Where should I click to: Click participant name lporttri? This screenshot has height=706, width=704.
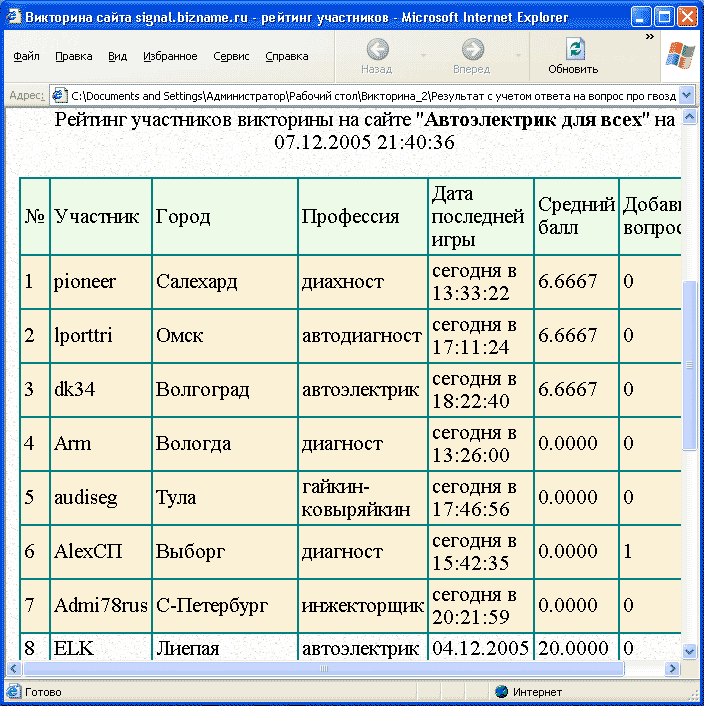(83, 335)
